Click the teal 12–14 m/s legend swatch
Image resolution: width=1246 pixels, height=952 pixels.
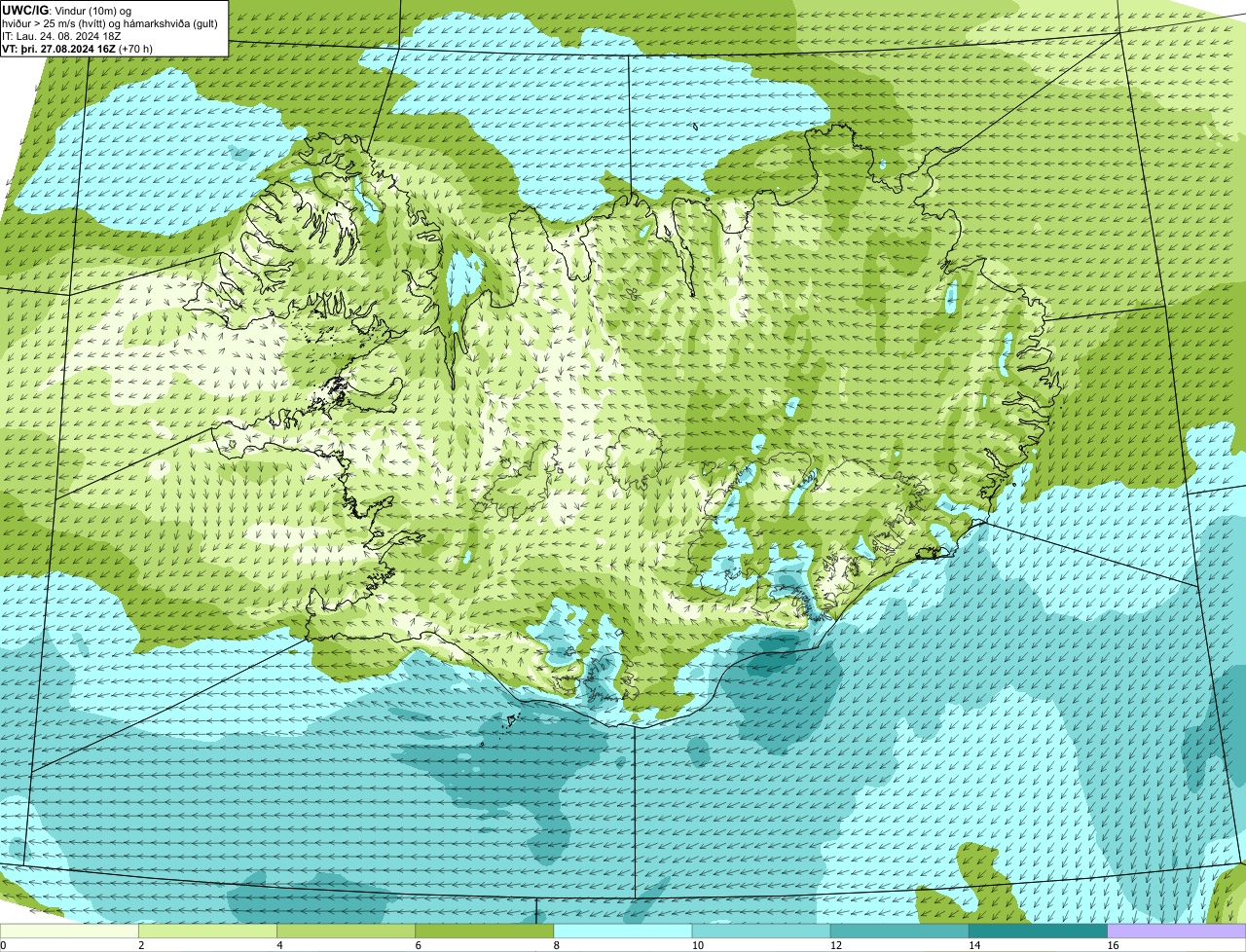click(x=899, y=931)
